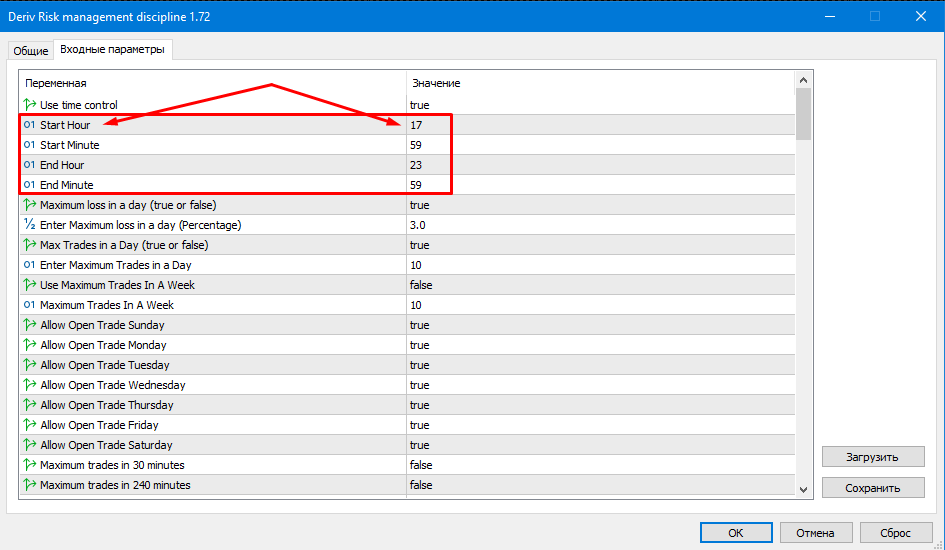The image size is (945, 550).
Task: Click the 'Allow Open Trade Monday' row label
Action: coord(103,345)
